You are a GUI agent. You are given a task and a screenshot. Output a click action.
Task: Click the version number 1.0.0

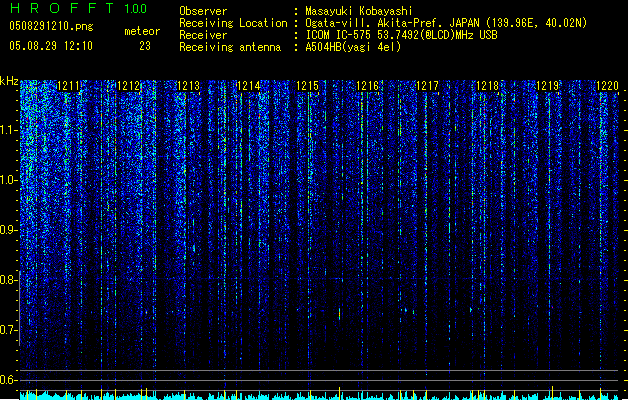[135, 9]
